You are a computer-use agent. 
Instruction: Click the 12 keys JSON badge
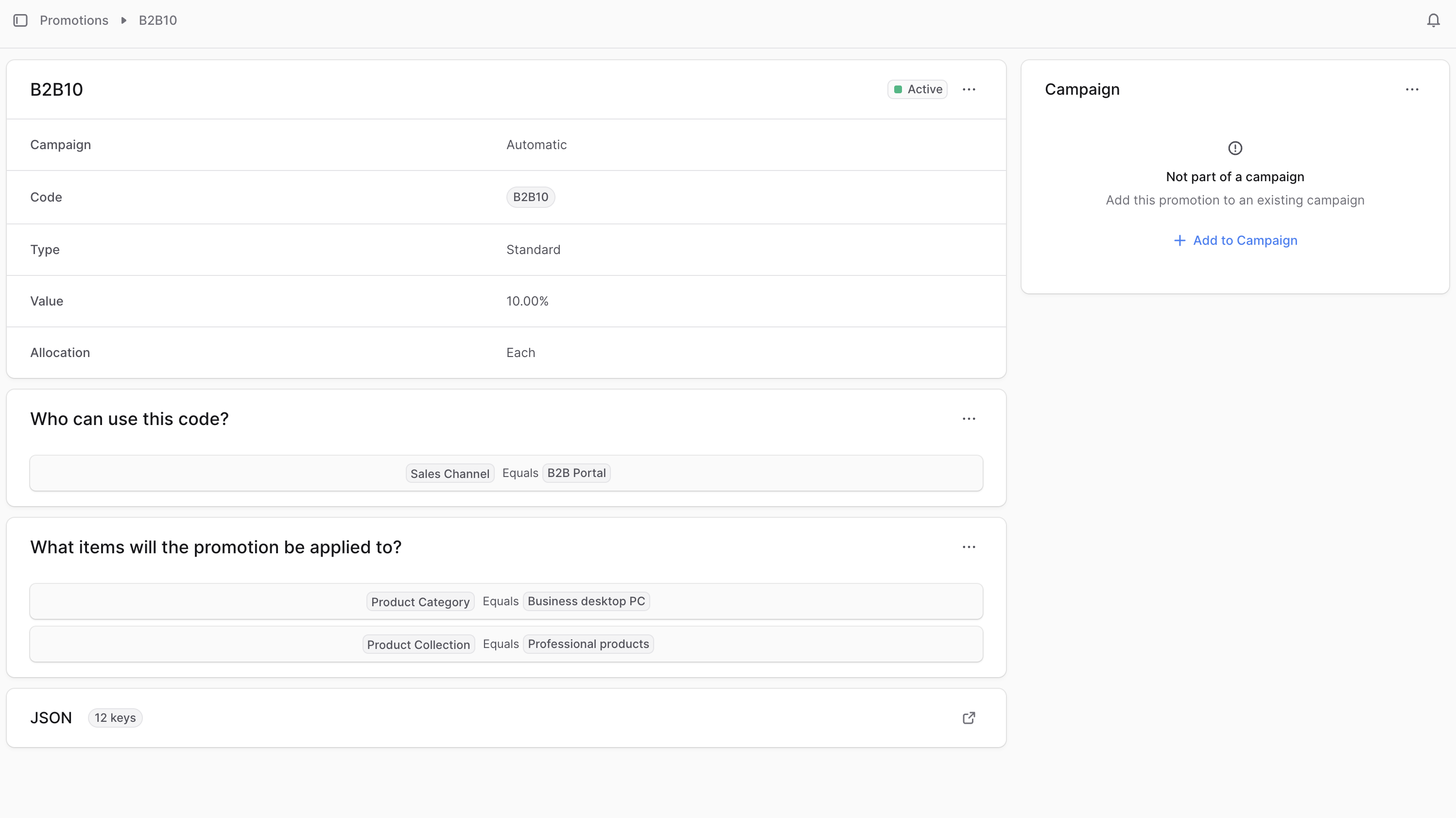pos(115,717)
